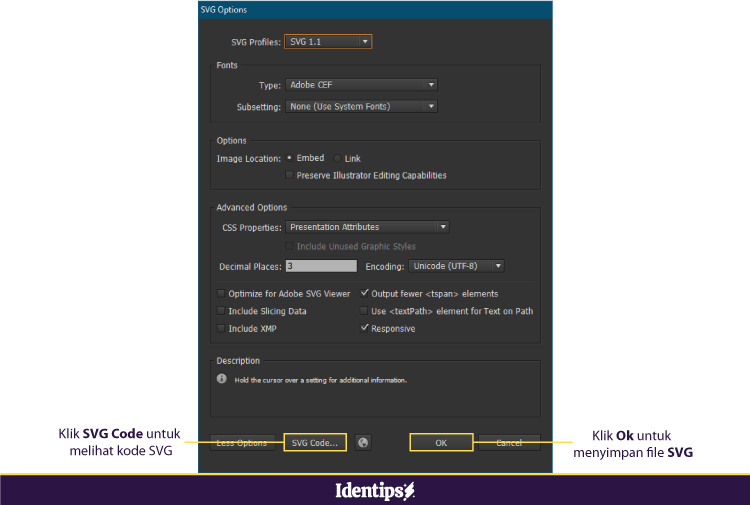Enable textPath element for Text on Path
The width and height of the screenshot is (750, 505).
(x=364, y=311)
